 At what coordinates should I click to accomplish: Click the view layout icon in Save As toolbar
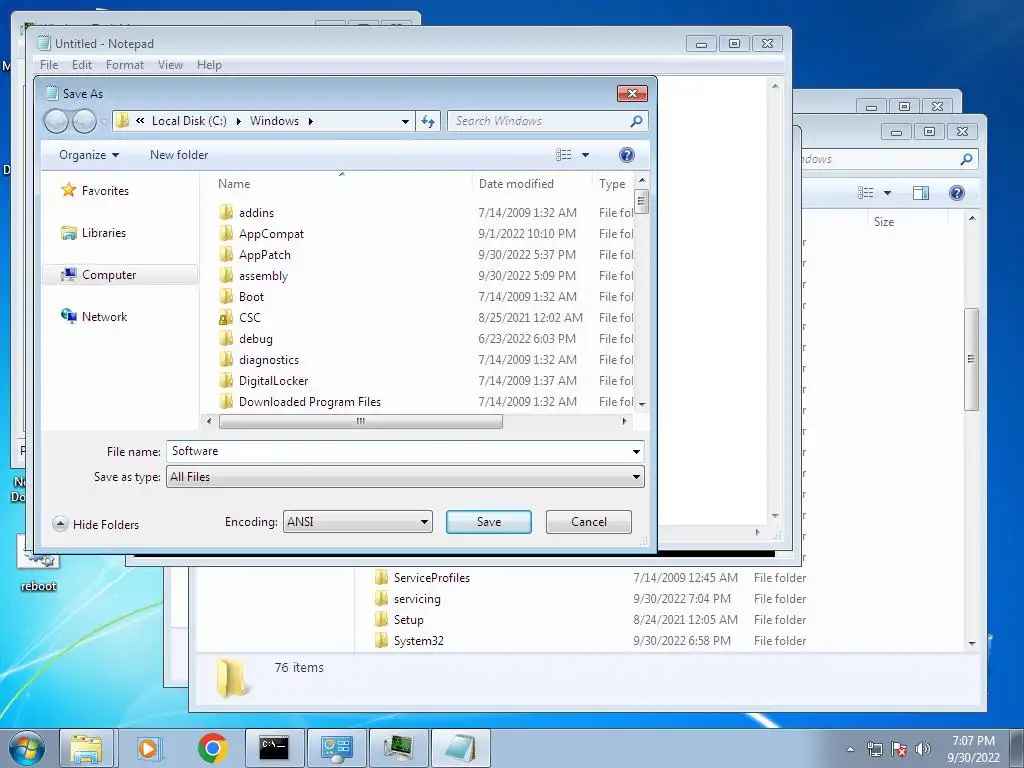(564, 155)
